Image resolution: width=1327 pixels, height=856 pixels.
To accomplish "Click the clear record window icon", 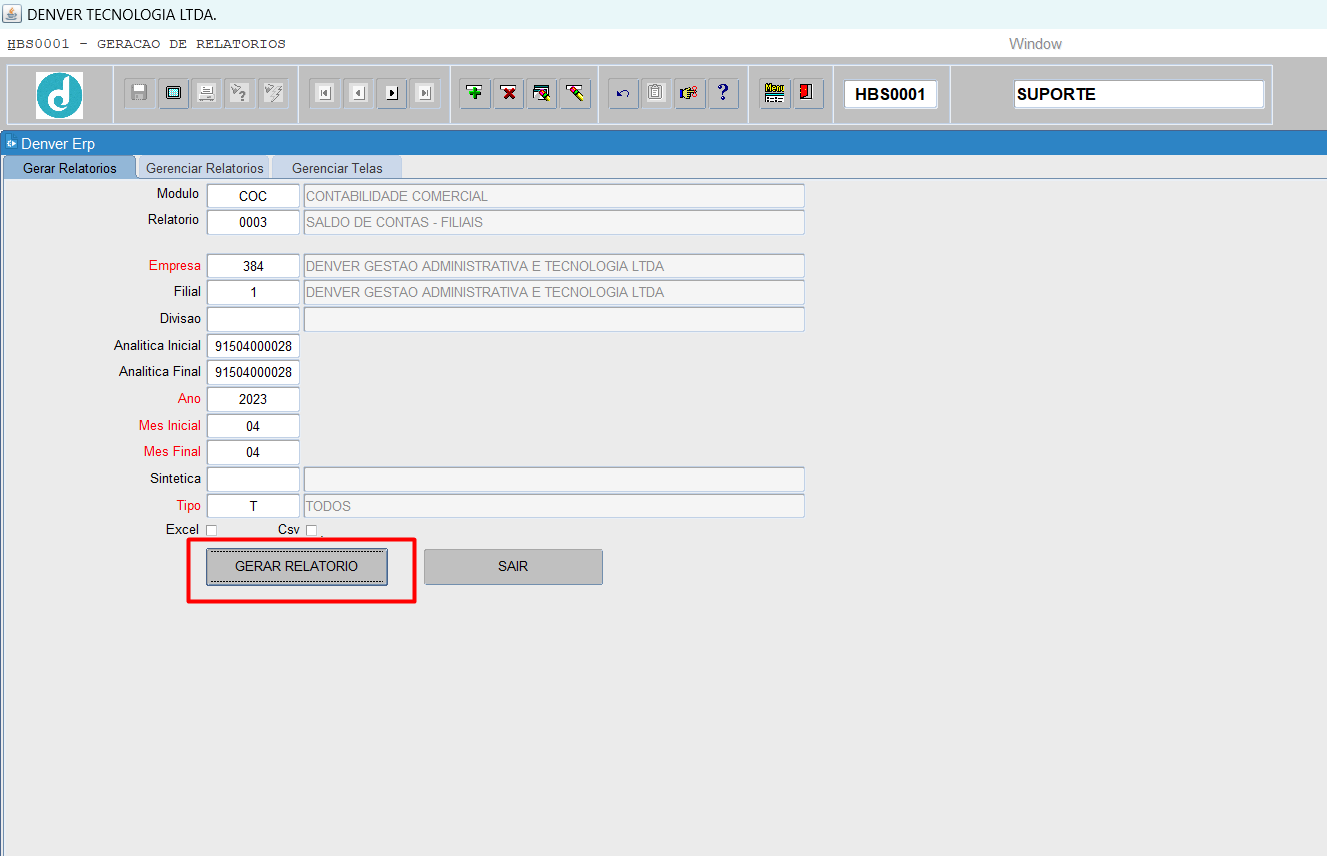I will click(542, 93).
